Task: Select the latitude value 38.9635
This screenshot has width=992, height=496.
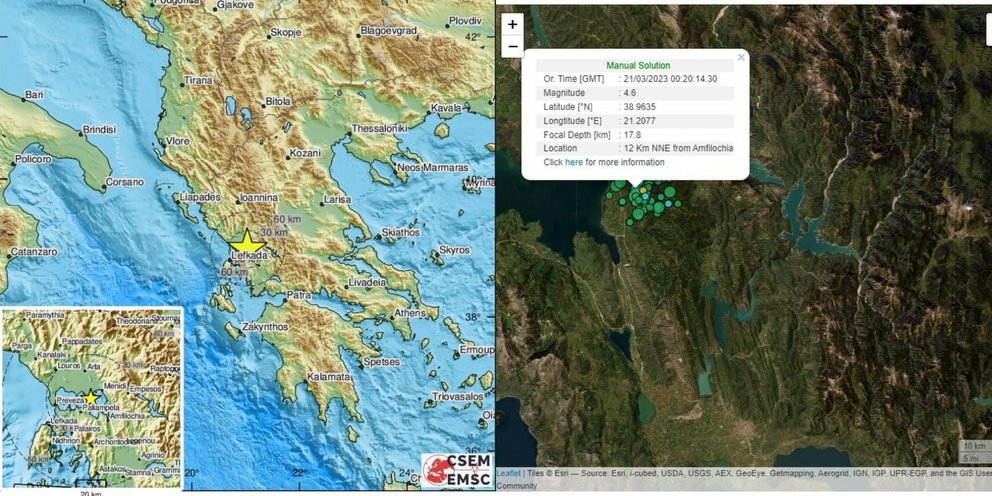Action: click(638, 107)
